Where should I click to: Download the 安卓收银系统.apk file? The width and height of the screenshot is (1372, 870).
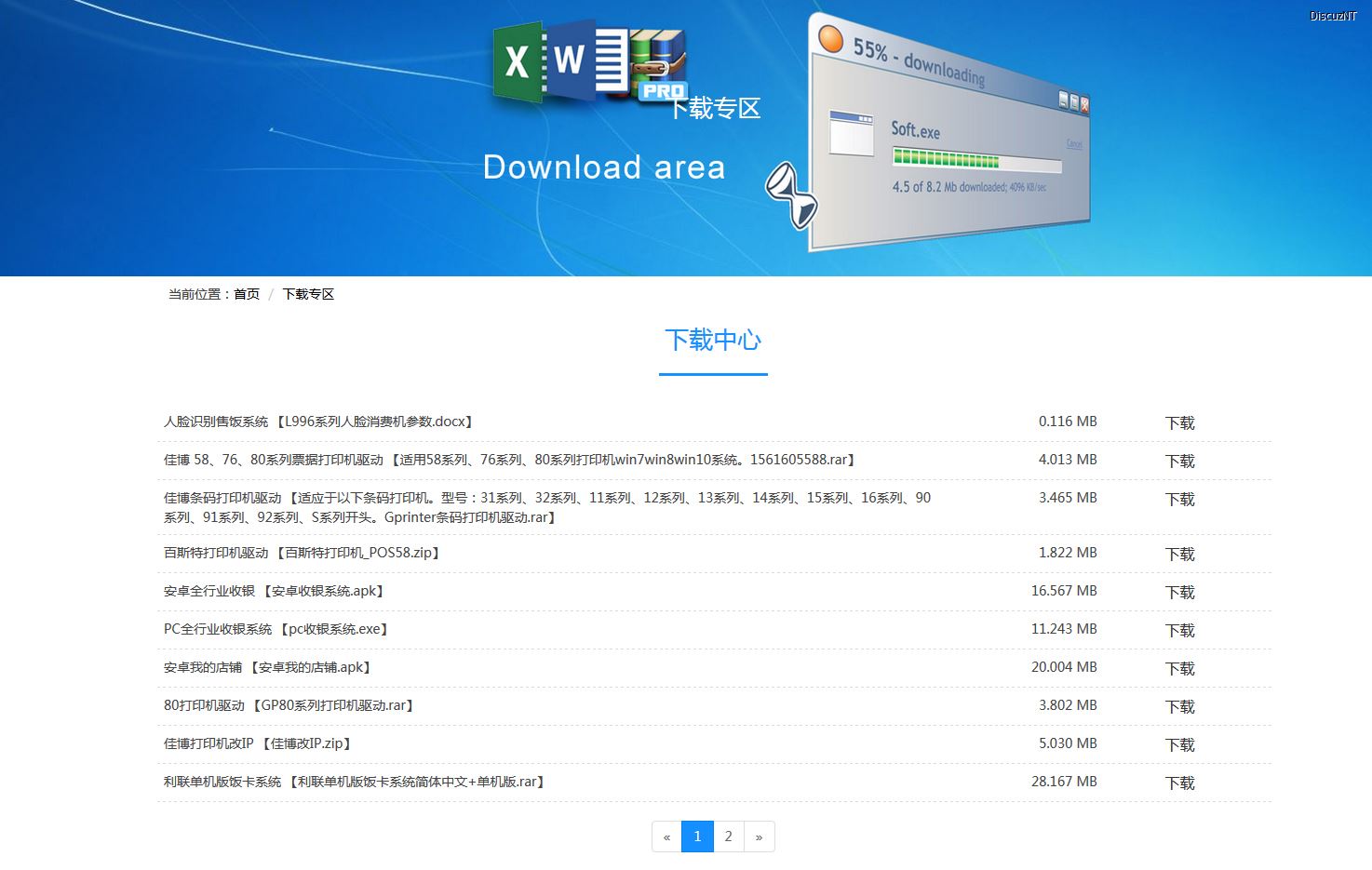(1179, 592)
